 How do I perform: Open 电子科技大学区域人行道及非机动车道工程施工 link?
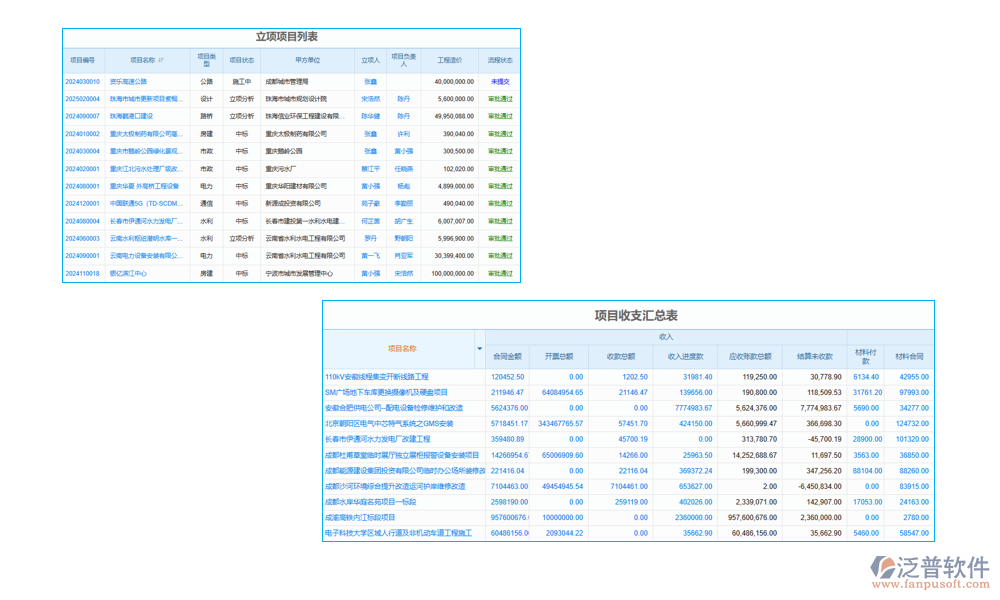click(398, 534)
